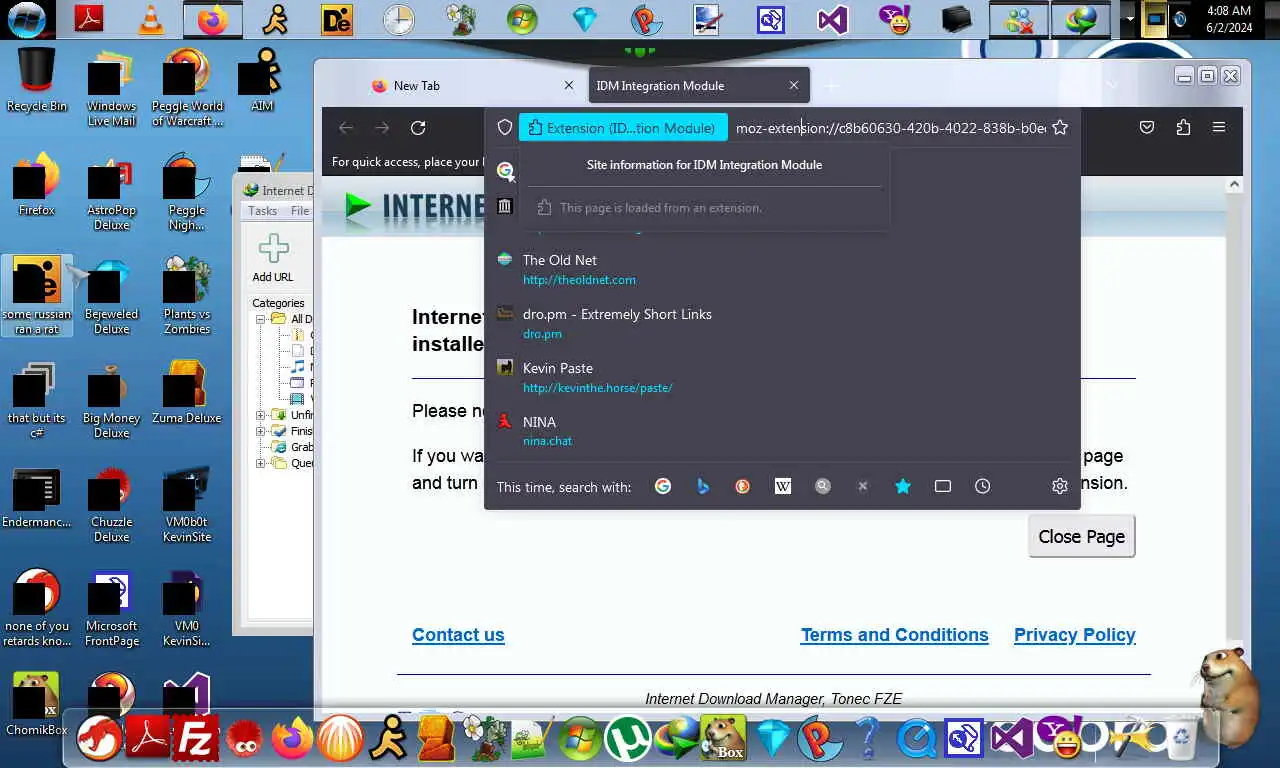Open the Firefox hamburger application menu
1280x768 pixels.
pyautogui.click(x=1219, y=127)
